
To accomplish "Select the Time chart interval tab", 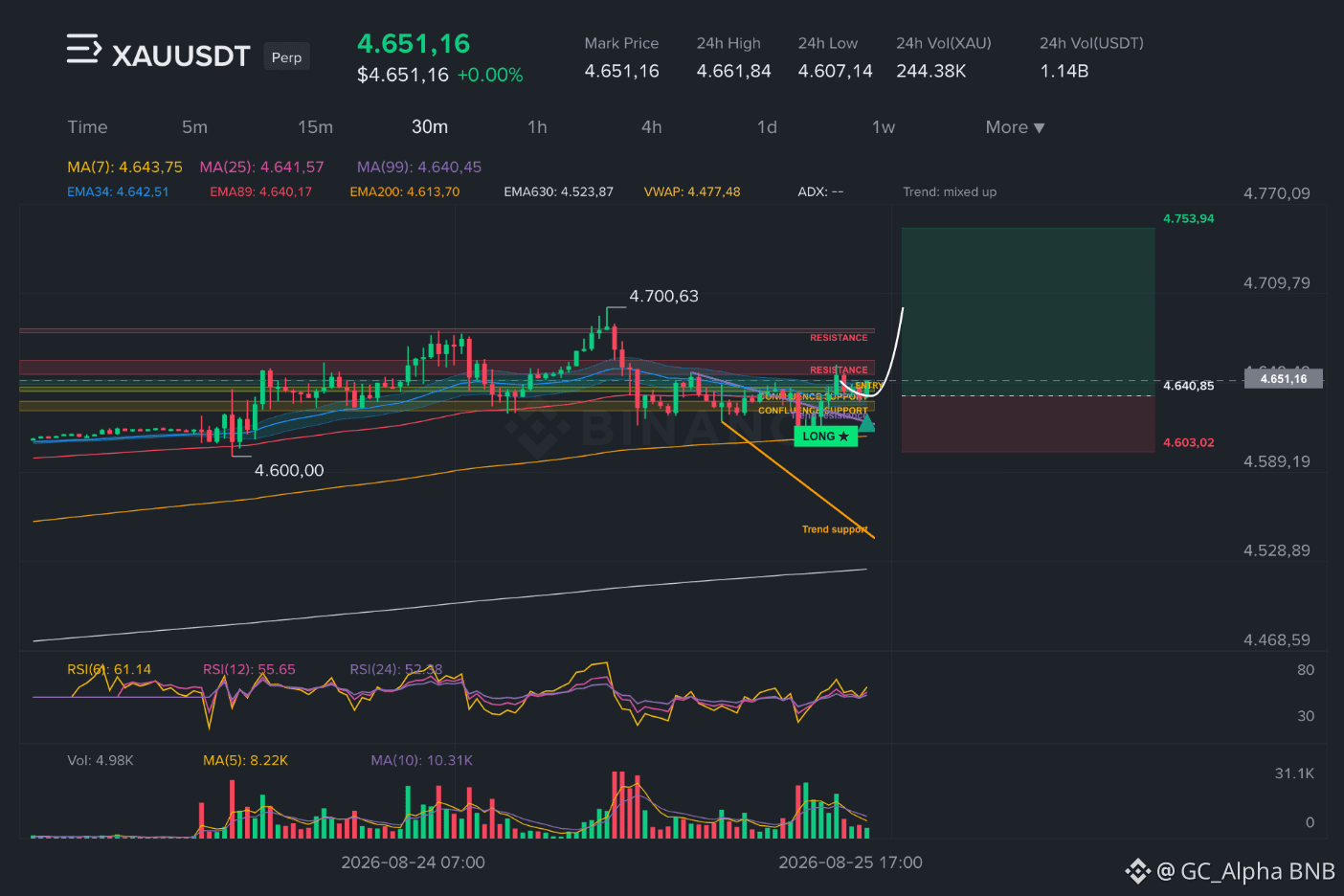I will 87,127.
